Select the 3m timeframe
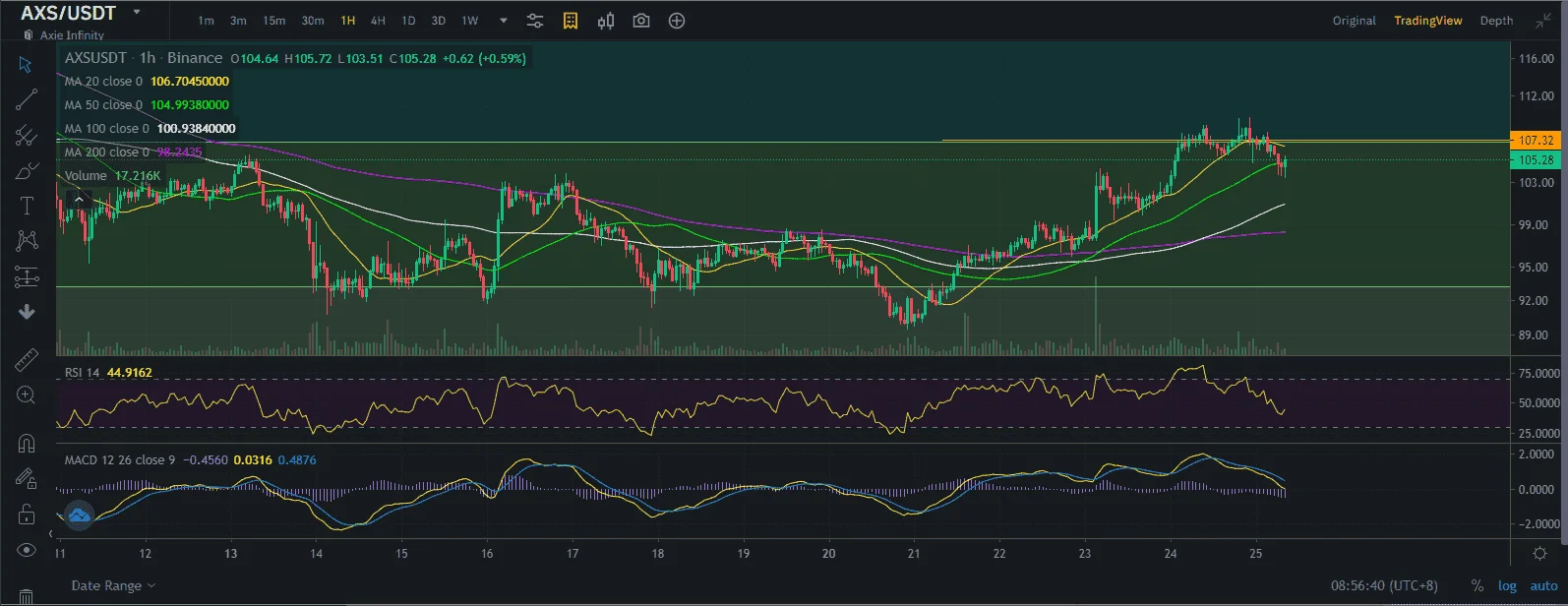 [238, 21]
